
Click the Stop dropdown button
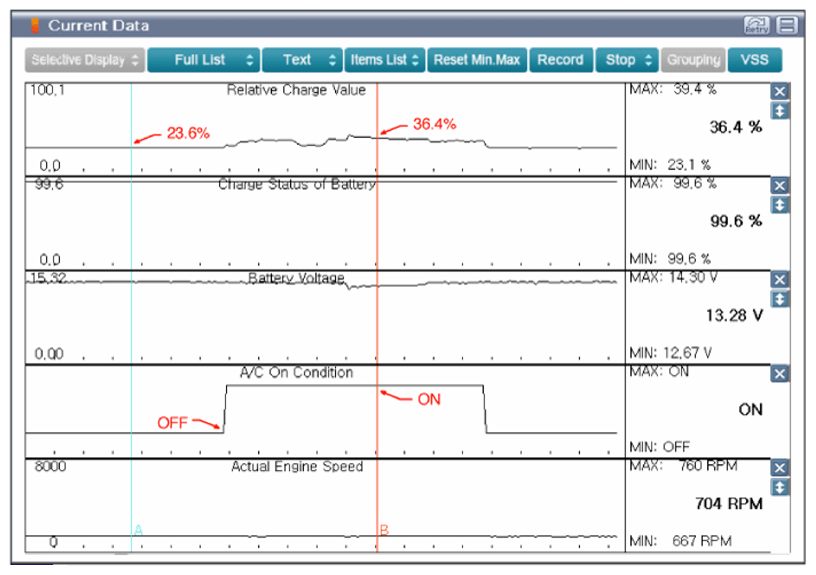(x=628, y=60)
